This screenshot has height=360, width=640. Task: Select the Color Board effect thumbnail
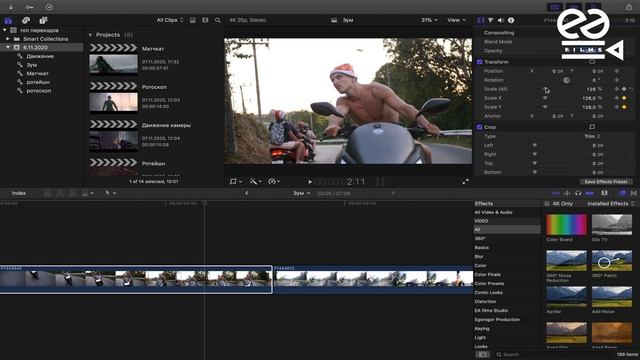click(x=566, y=224)
